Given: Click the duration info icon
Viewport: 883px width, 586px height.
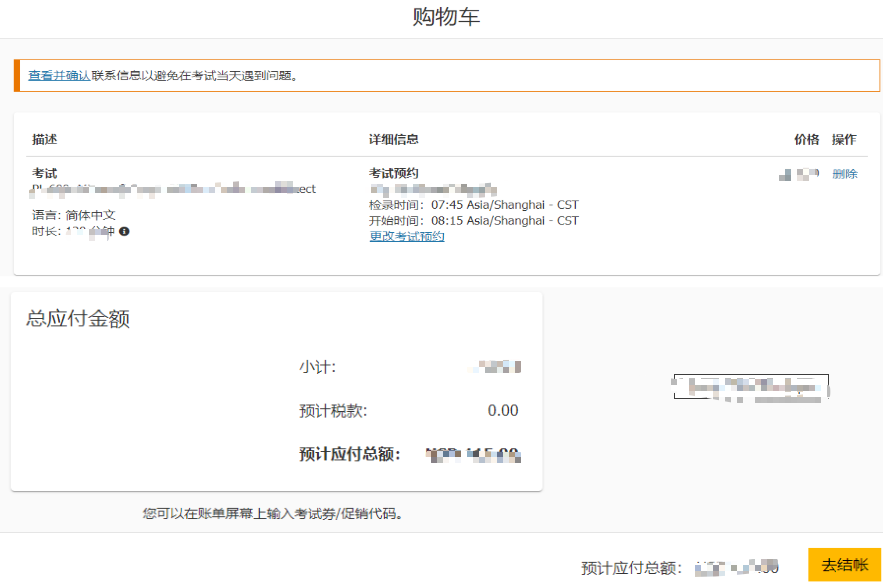Looking at the screenshot, I should tap(124, 232).
